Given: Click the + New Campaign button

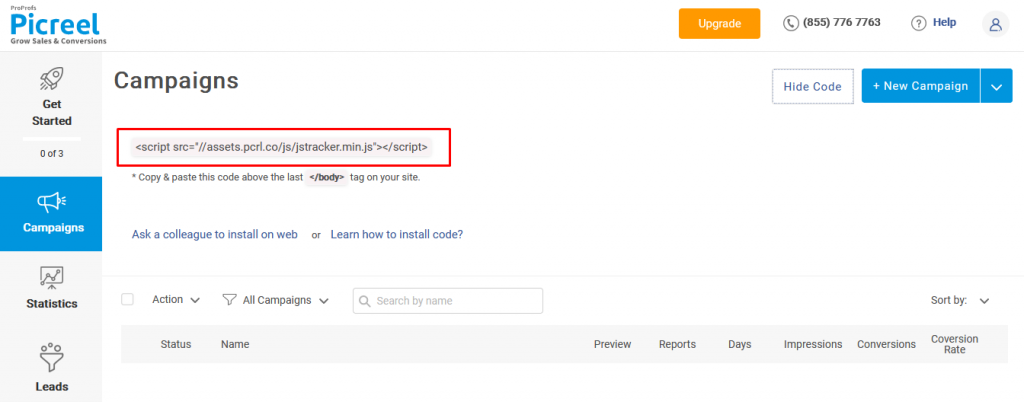Looking at the screenshot, I should (x=920, y=86).
